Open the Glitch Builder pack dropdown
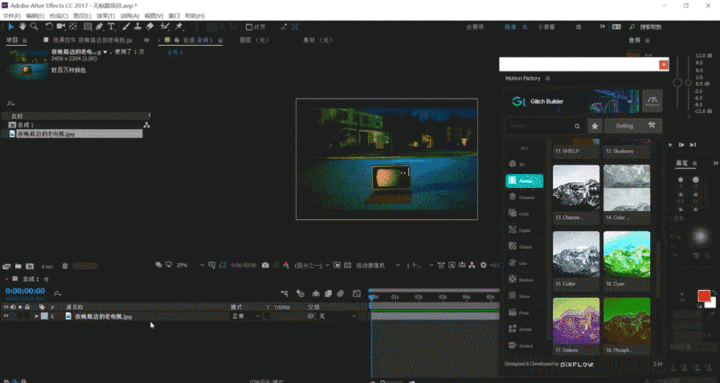Image resolution: width=720 pixels, height=383 pixels. point(630,101)
